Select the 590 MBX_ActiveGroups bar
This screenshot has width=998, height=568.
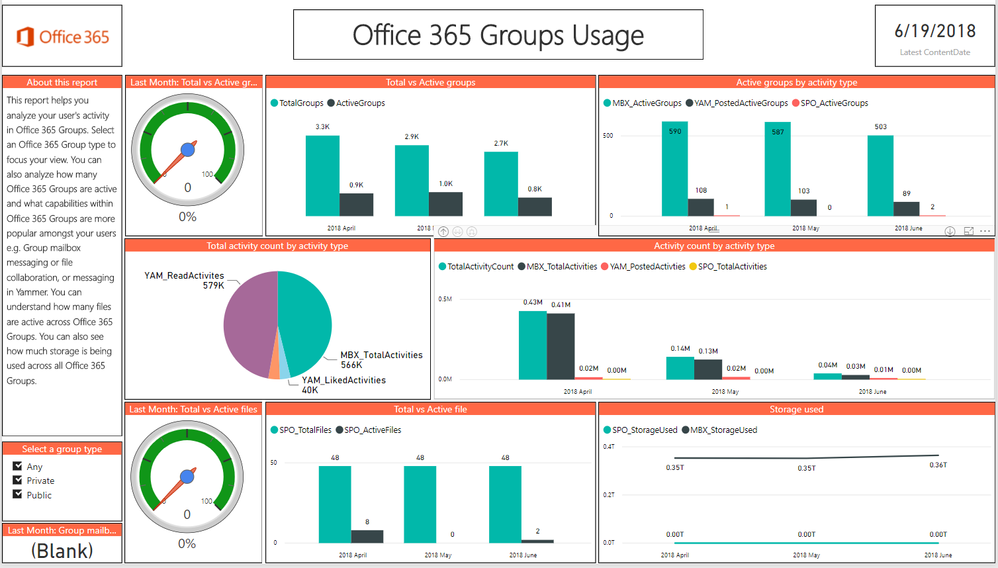675,169
